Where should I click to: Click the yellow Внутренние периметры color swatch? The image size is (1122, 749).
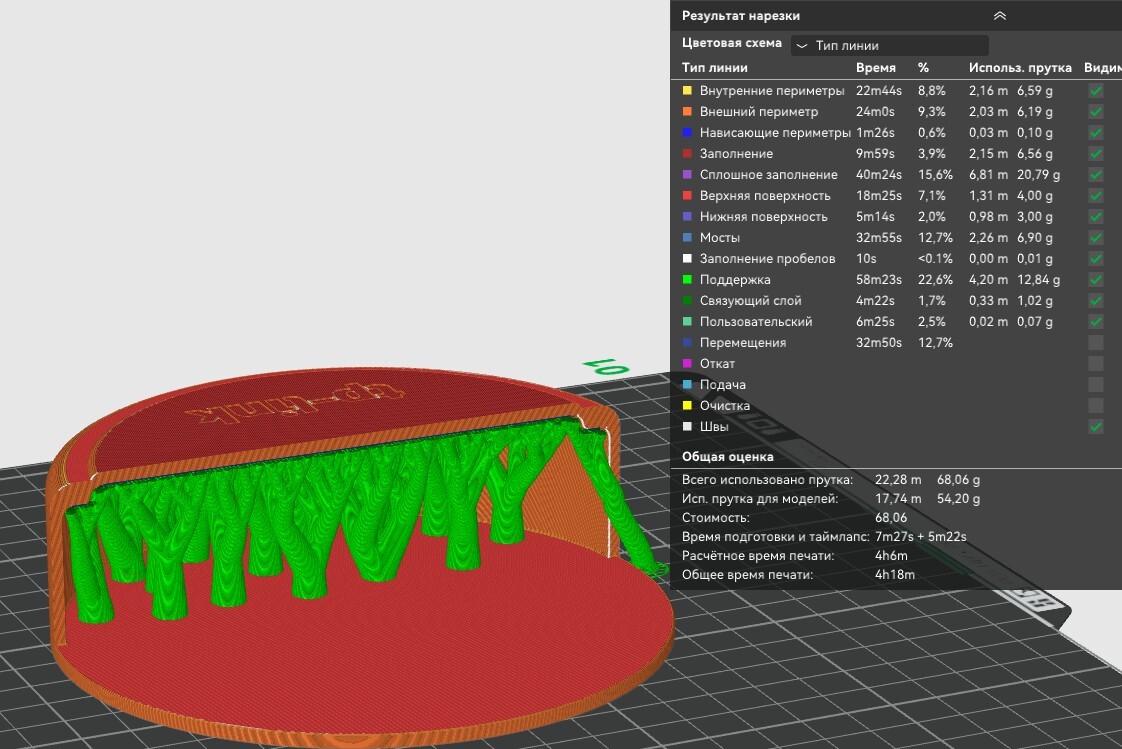pyautogui.click(x=687, y=91)
